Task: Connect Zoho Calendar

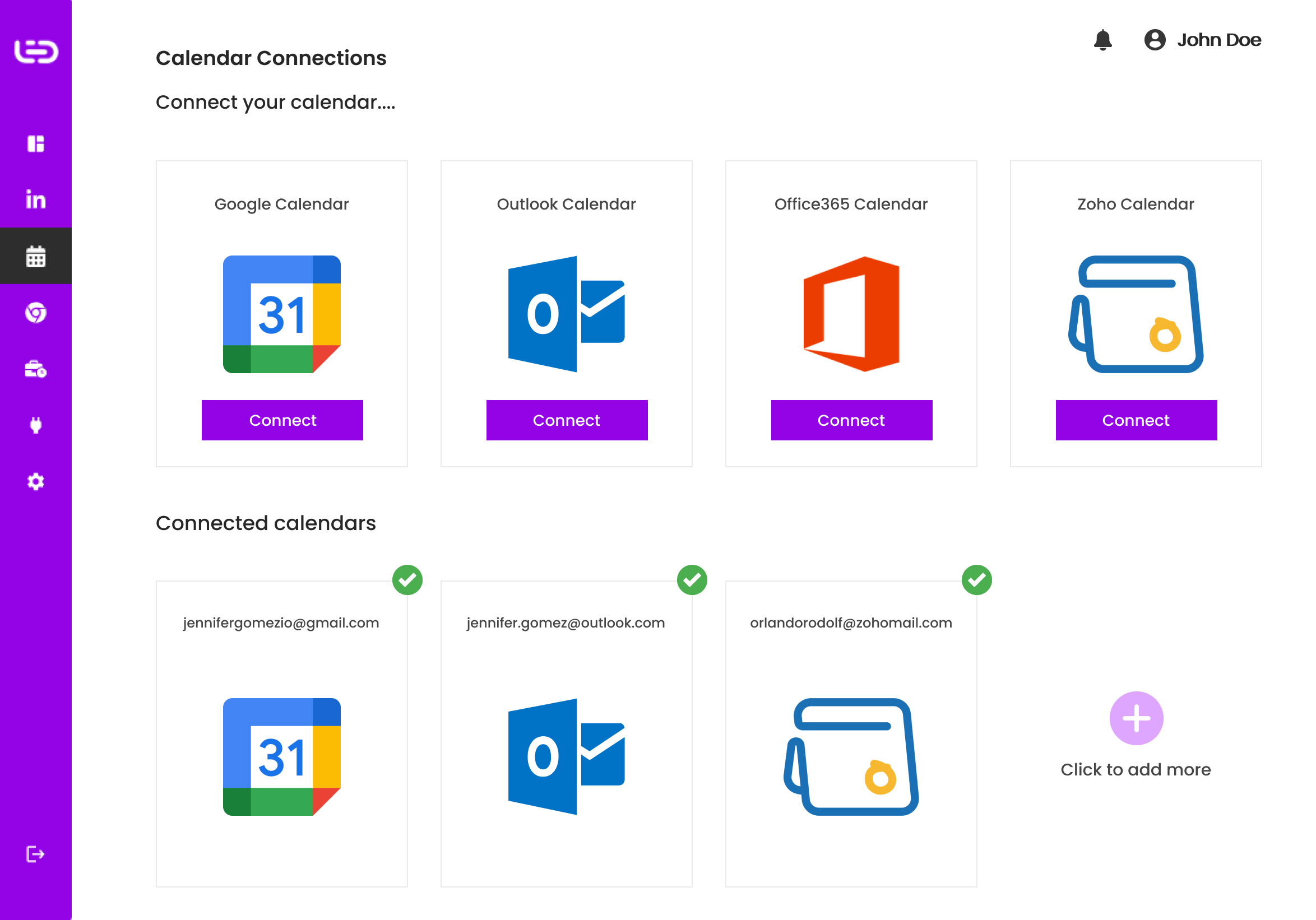Action: point(1136,420)
